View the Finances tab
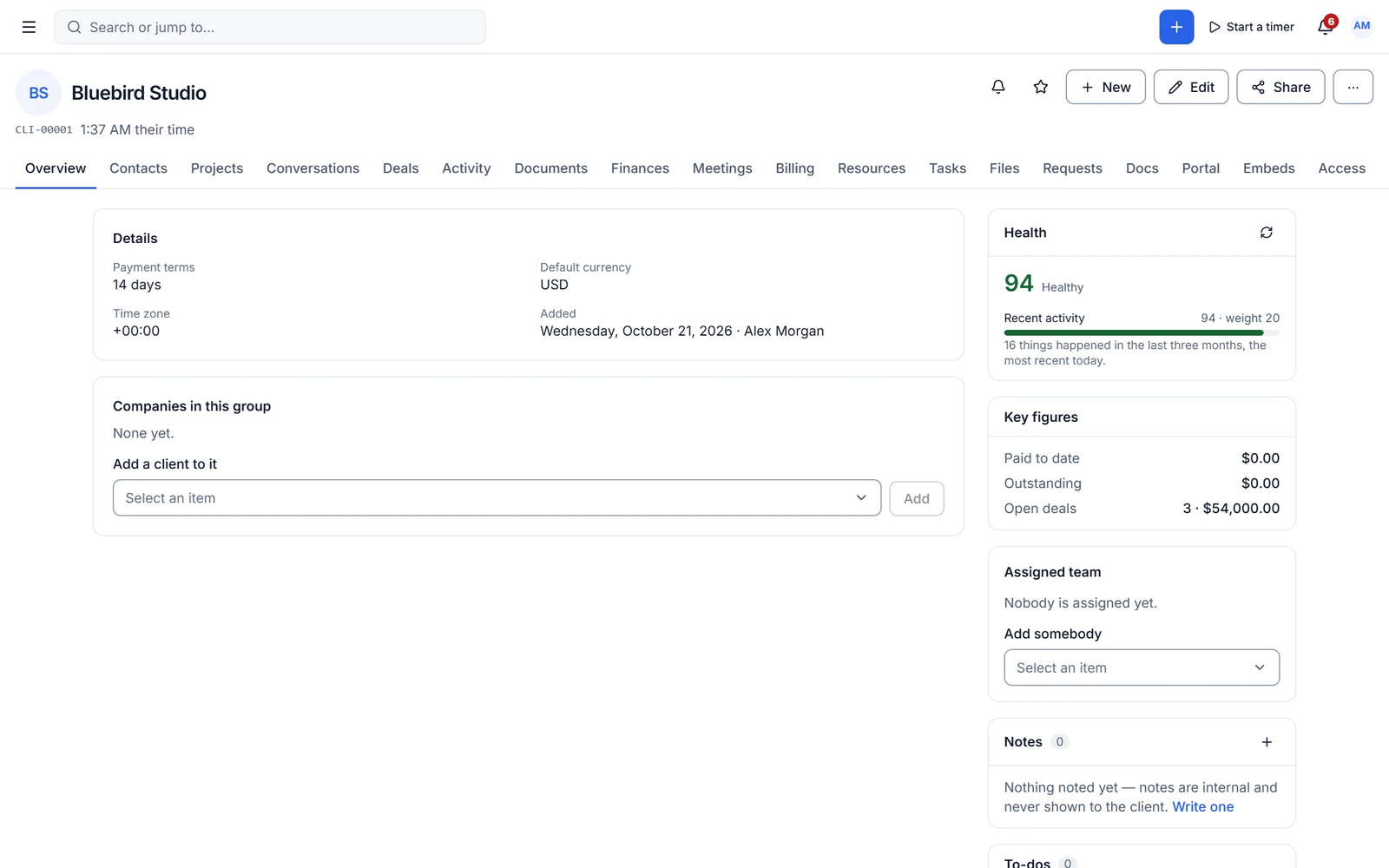 pyautogui.click(x=640, y=168)
